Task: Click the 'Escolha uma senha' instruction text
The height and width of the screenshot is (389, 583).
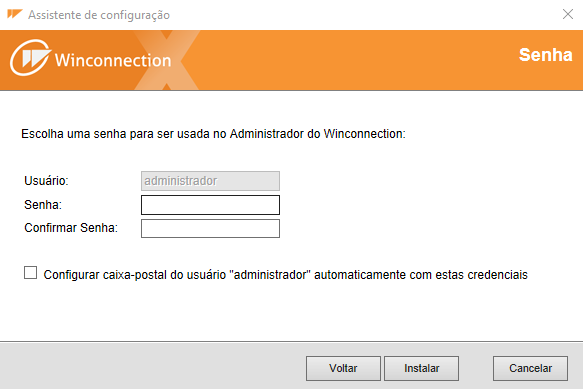Action: pyautogui.click(x=213, y=134)
